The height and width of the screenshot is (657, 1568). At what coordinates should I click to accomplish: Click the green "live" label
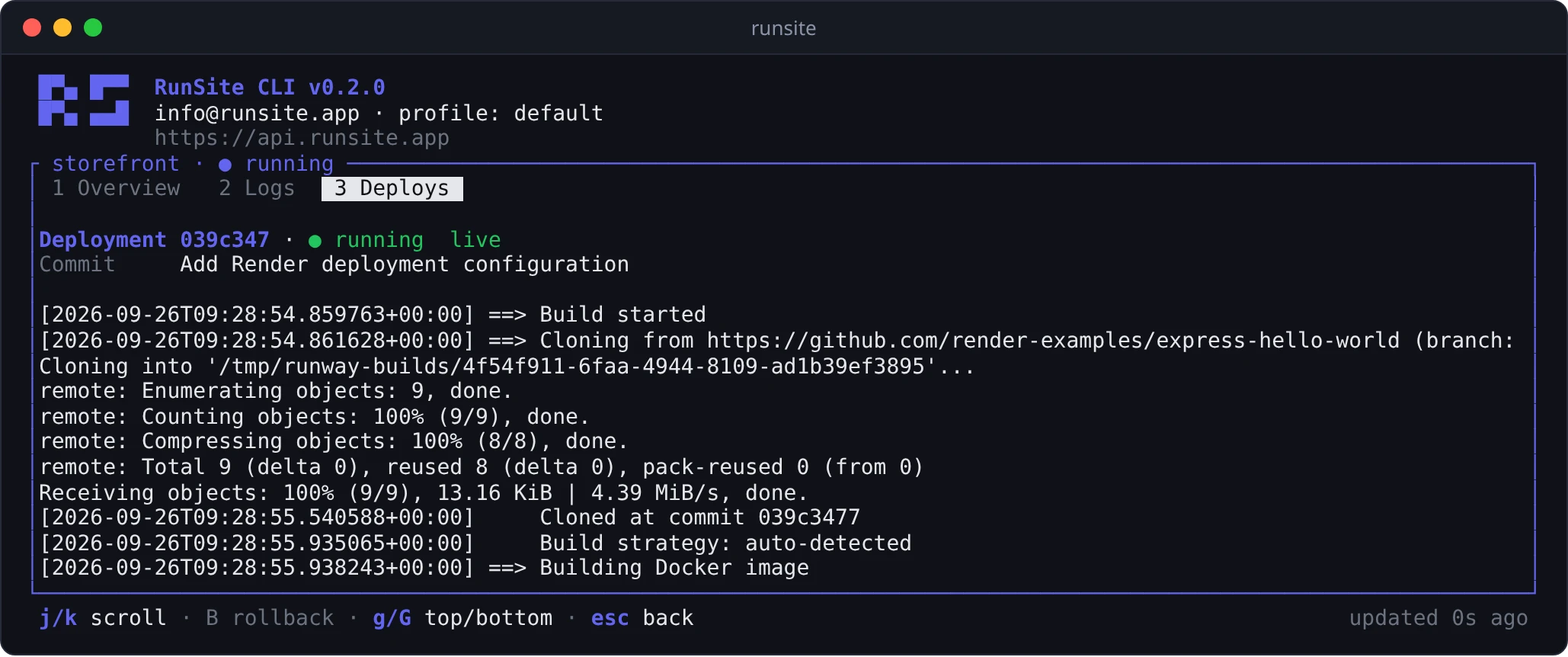(475, 240)
